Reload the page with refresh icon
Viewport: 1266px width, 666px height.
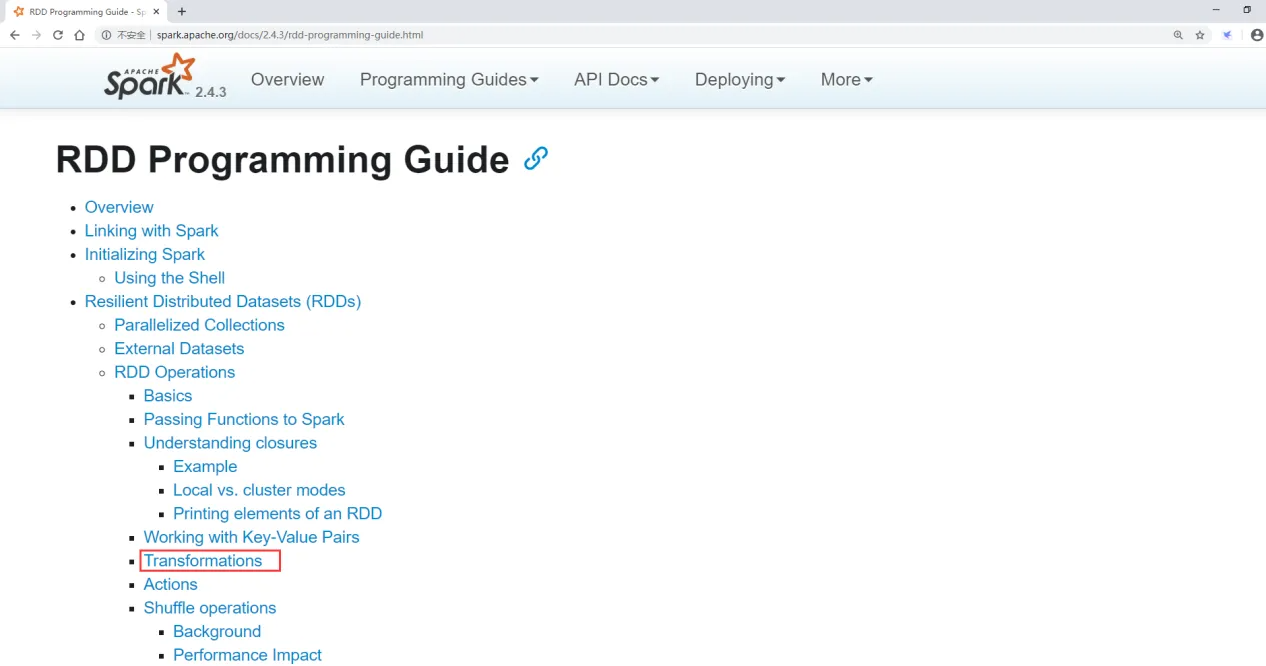click(x=58, y=35)
